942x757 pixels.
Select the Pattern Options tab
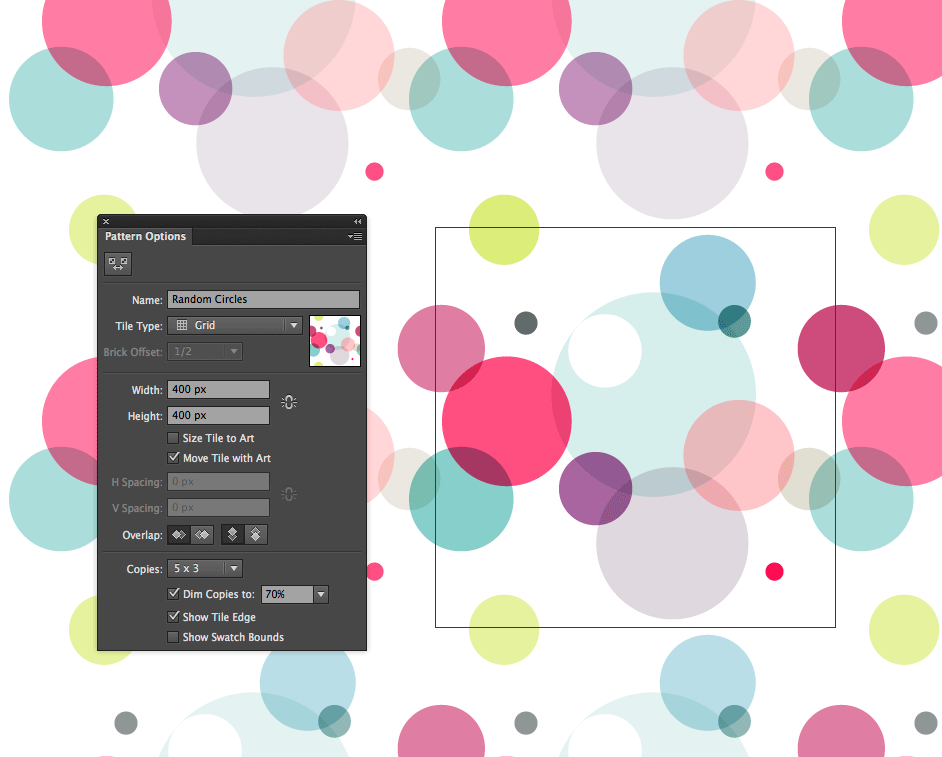coord(145,237)
